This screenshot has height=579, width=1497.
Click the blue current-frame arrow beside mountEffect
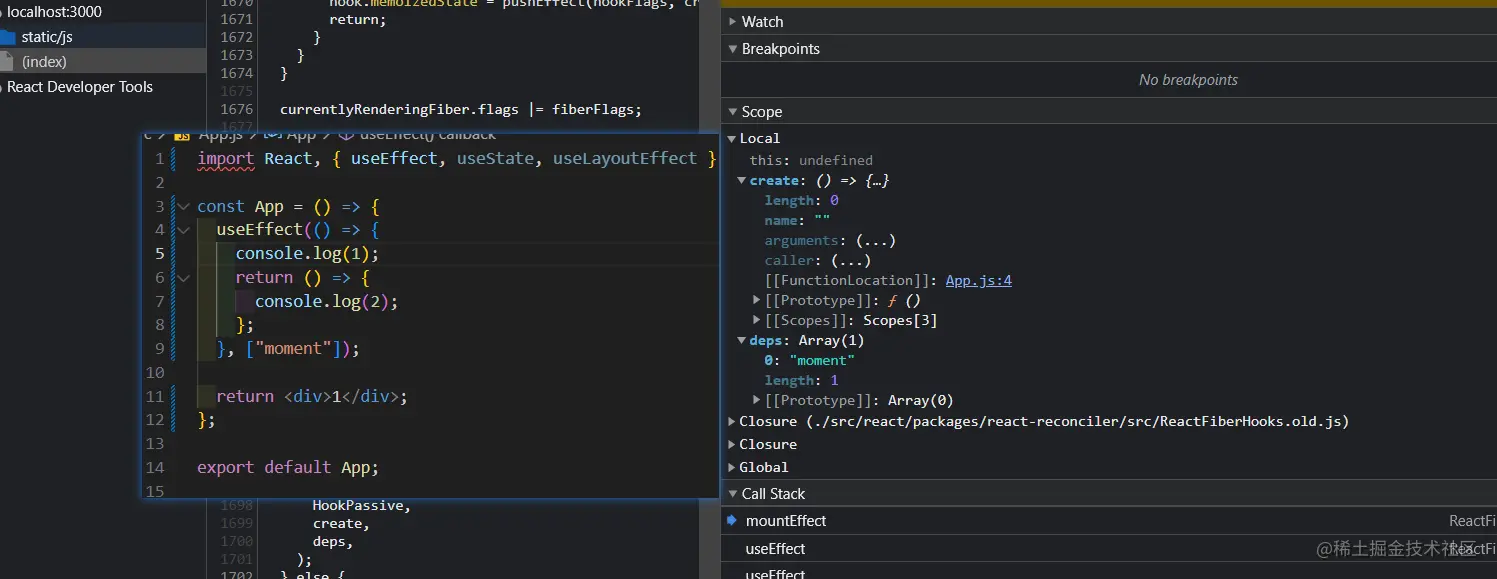tap(732, 520)
